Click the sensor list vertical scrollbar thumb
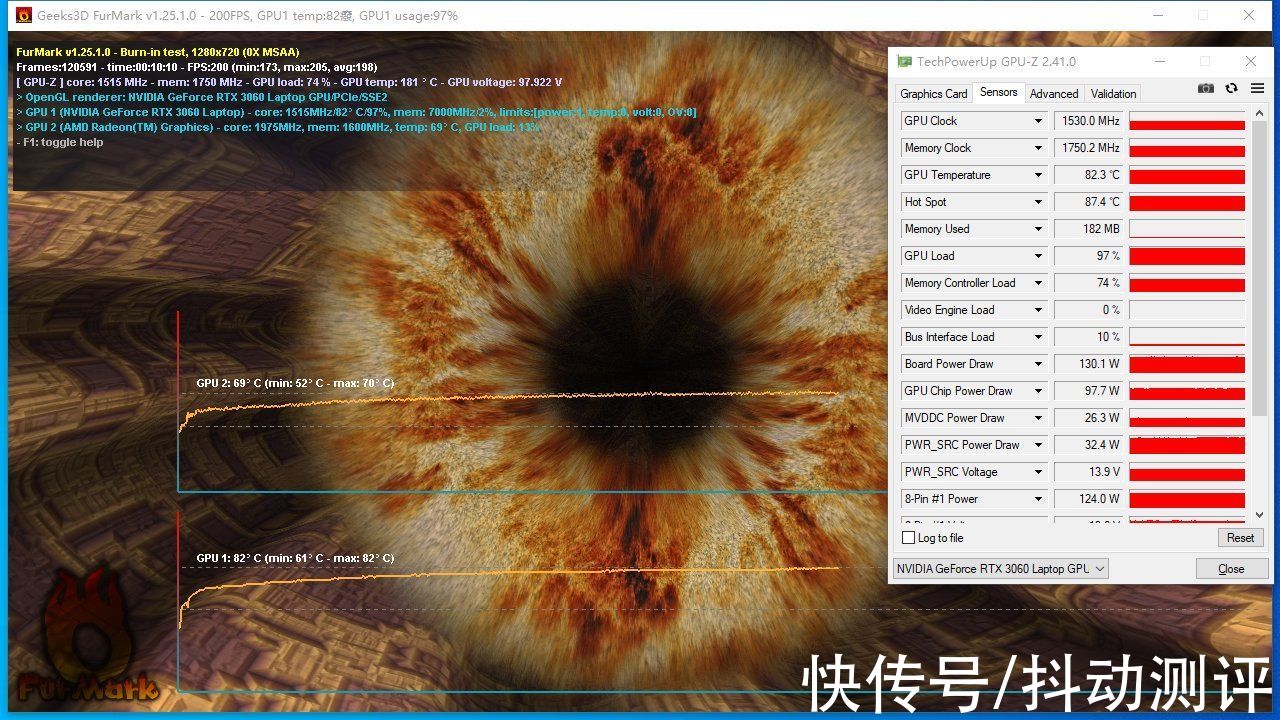 (x=1259, y=270)
